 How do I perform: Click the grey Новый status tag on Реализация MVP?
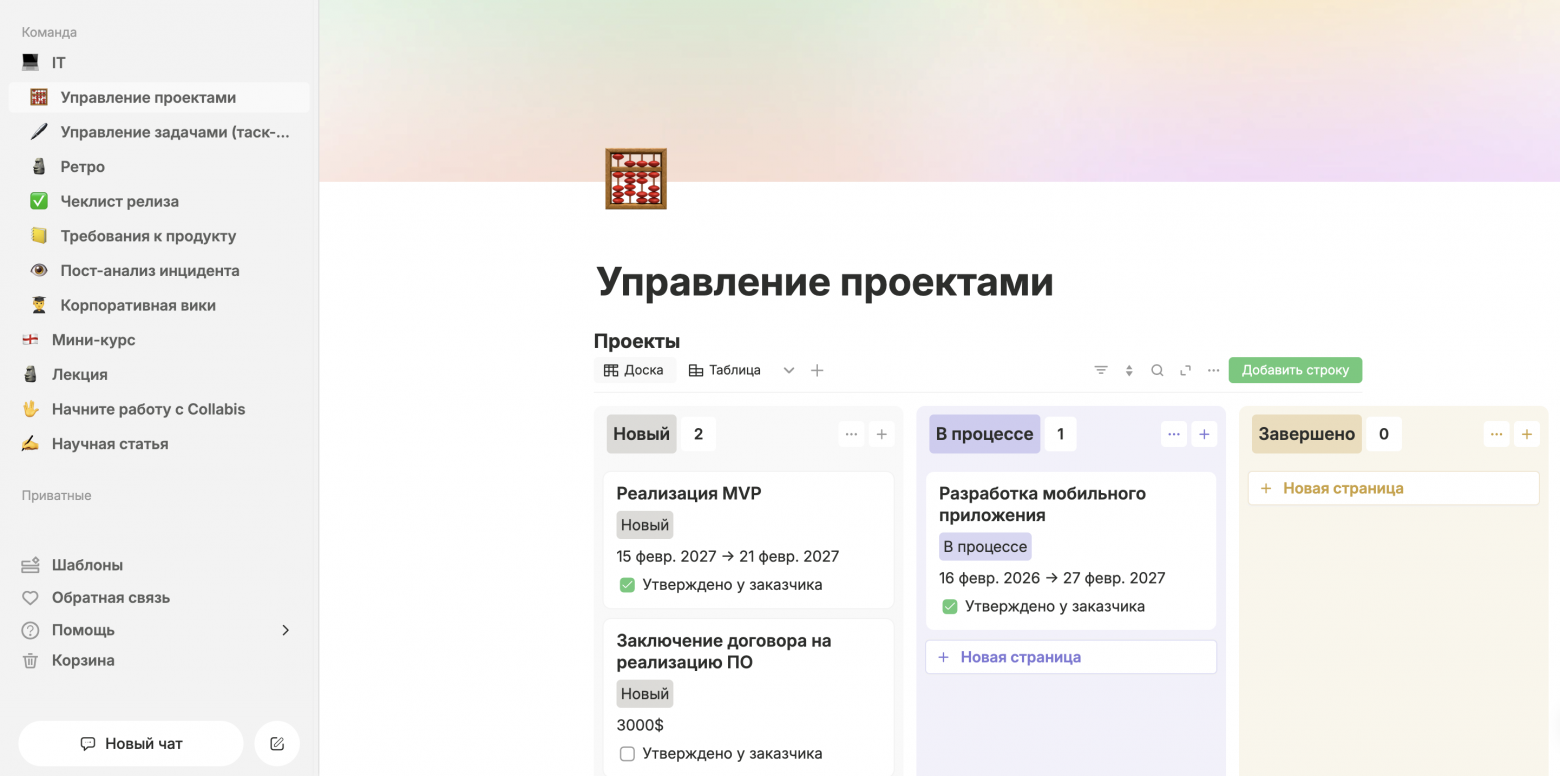point(645,525)
